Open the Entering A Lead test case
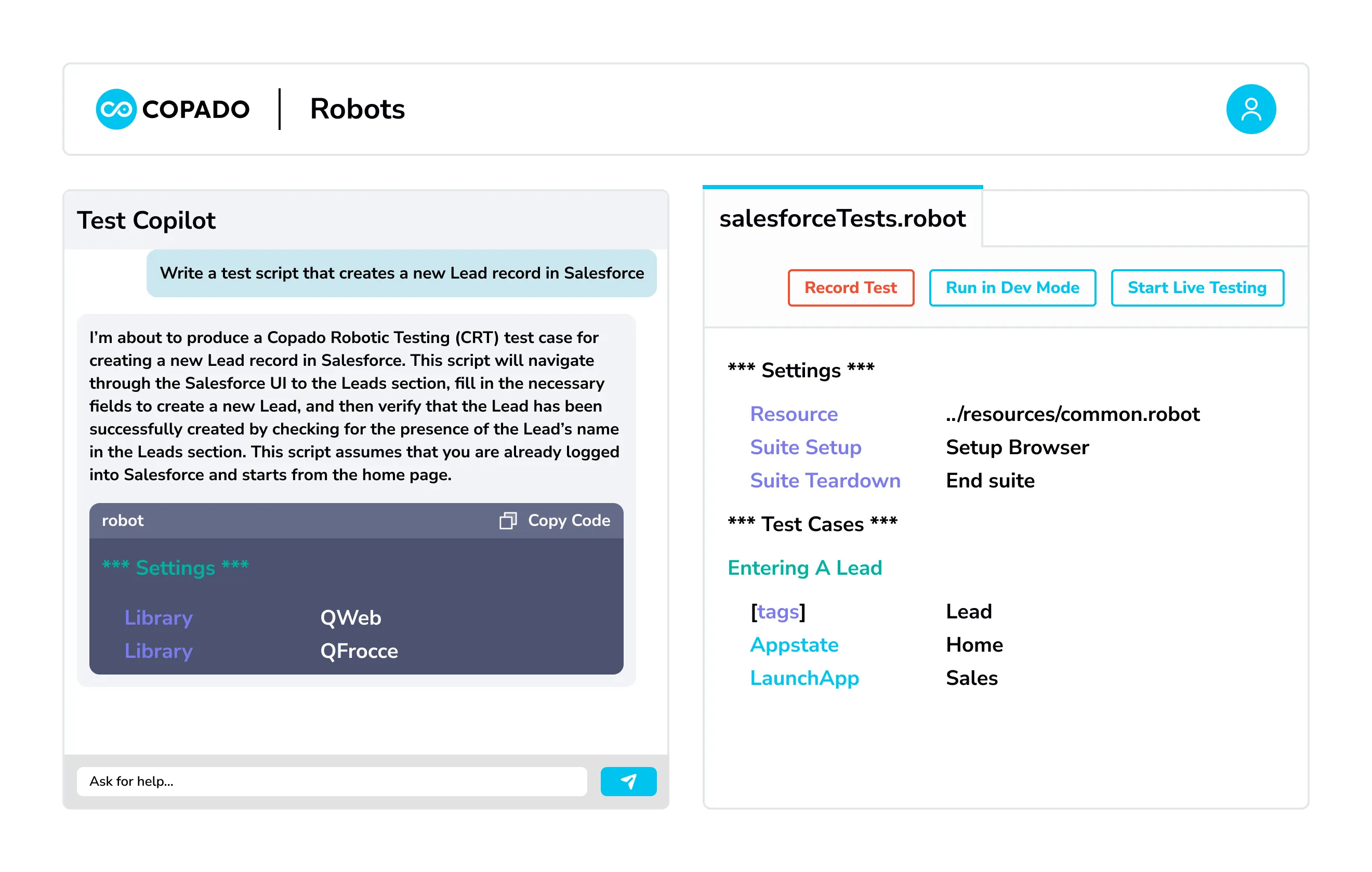The image size is (1372, 872). (x=804, y=567)
